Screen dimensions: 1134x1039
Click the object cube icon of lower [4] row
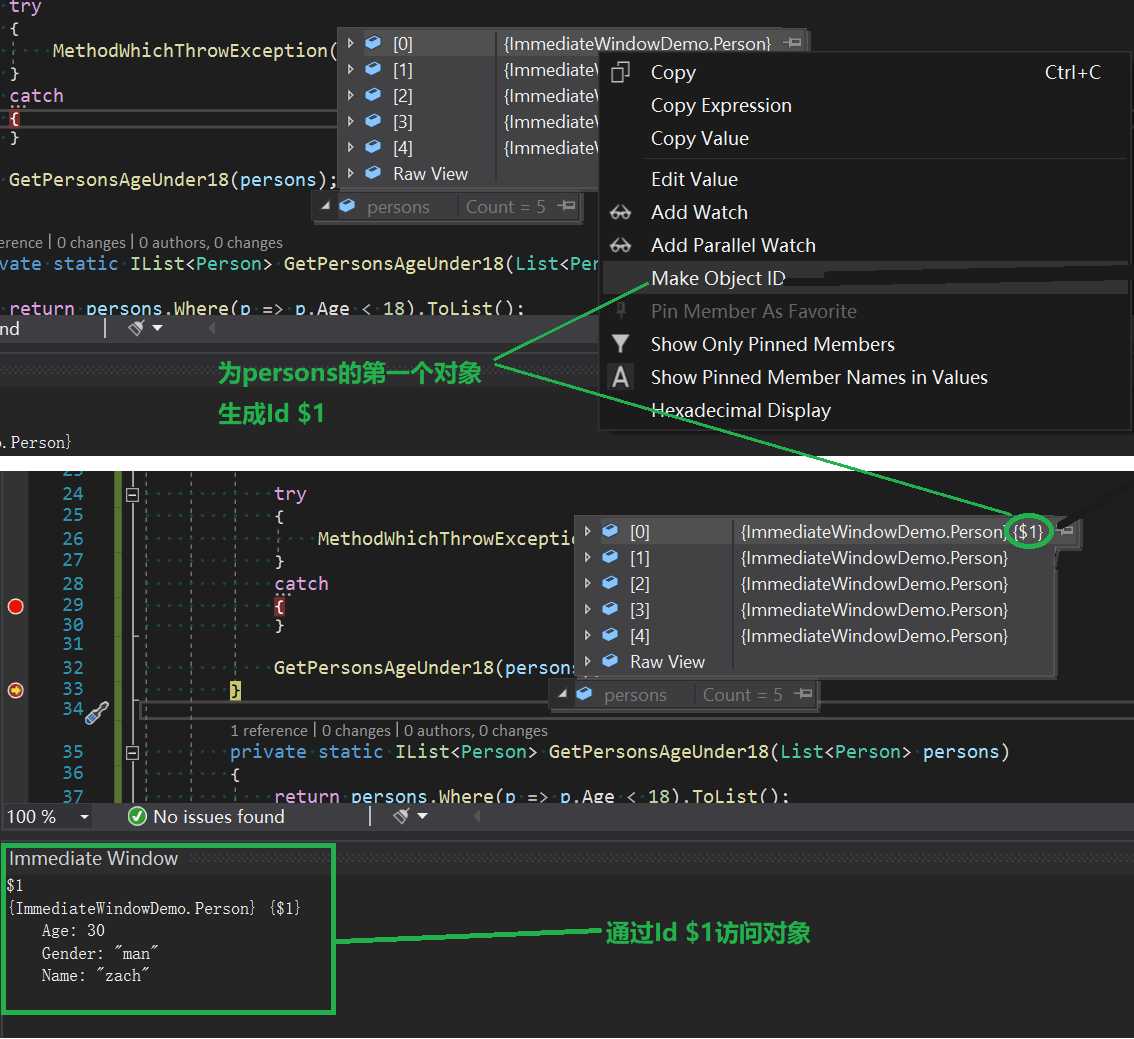(x=610, y=635)
